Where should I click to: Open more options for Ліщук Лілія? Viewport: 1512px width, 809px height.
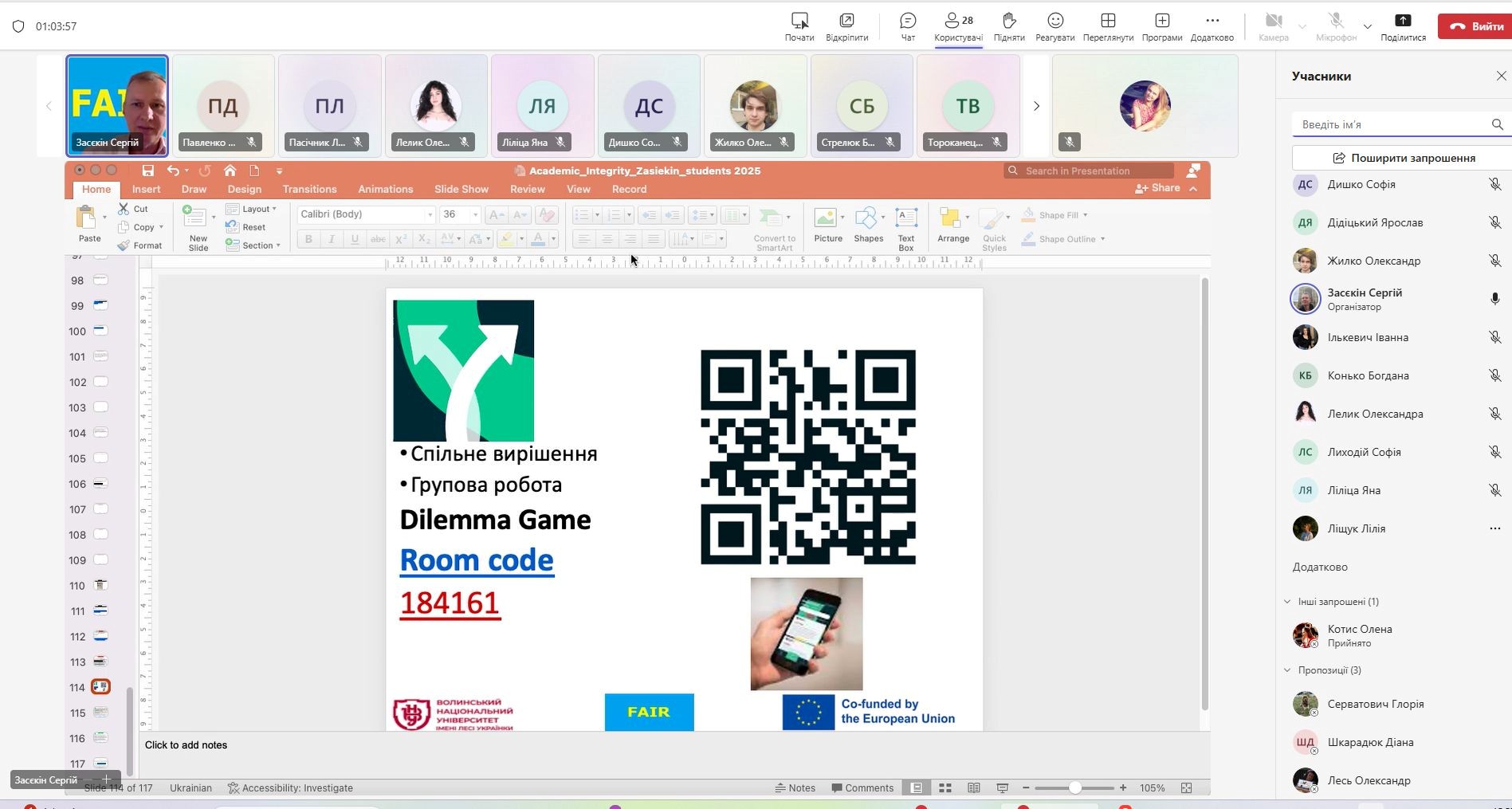1494,528
